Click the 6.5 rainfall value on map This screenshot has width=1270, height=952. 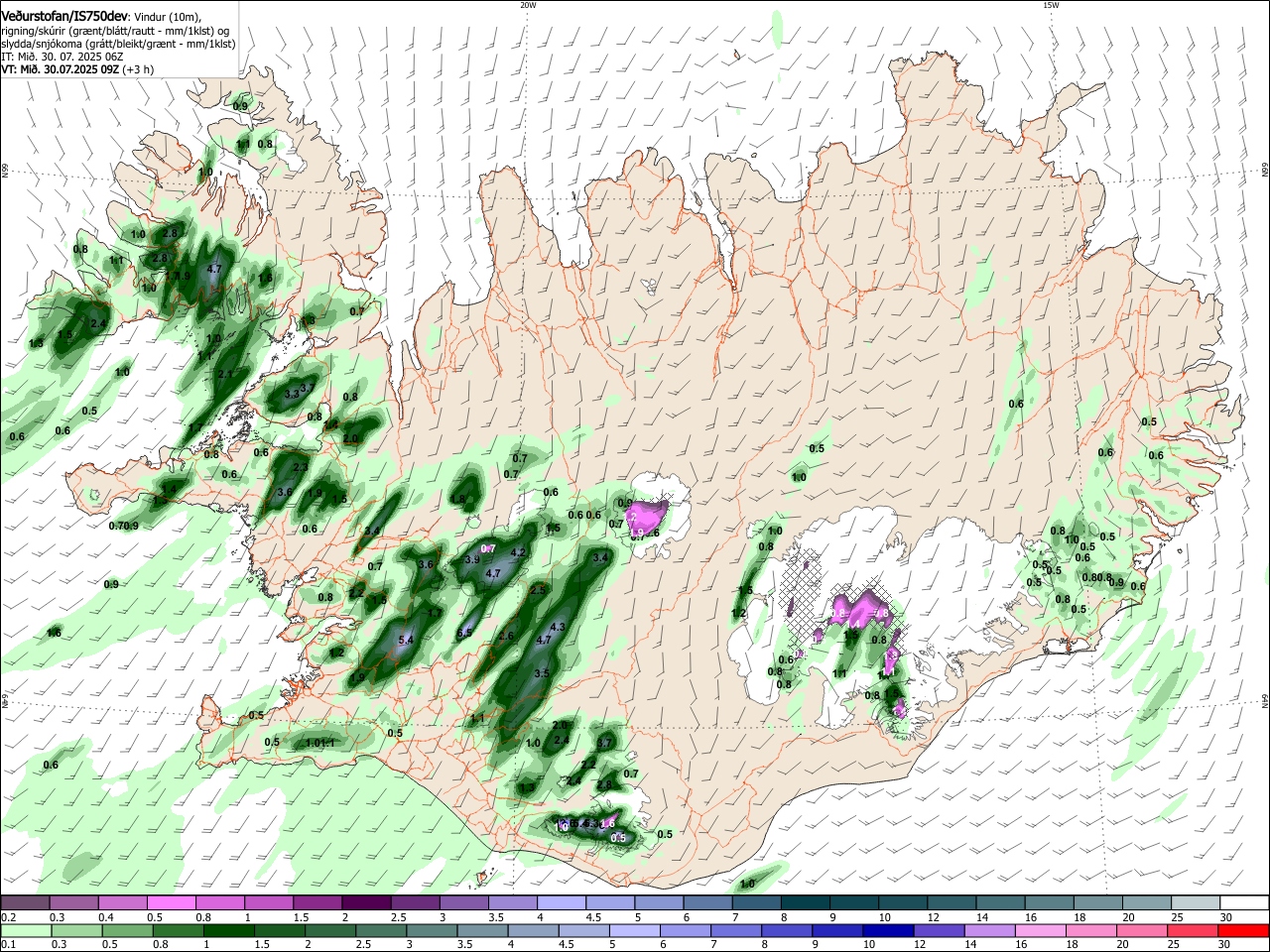(463, 634)
